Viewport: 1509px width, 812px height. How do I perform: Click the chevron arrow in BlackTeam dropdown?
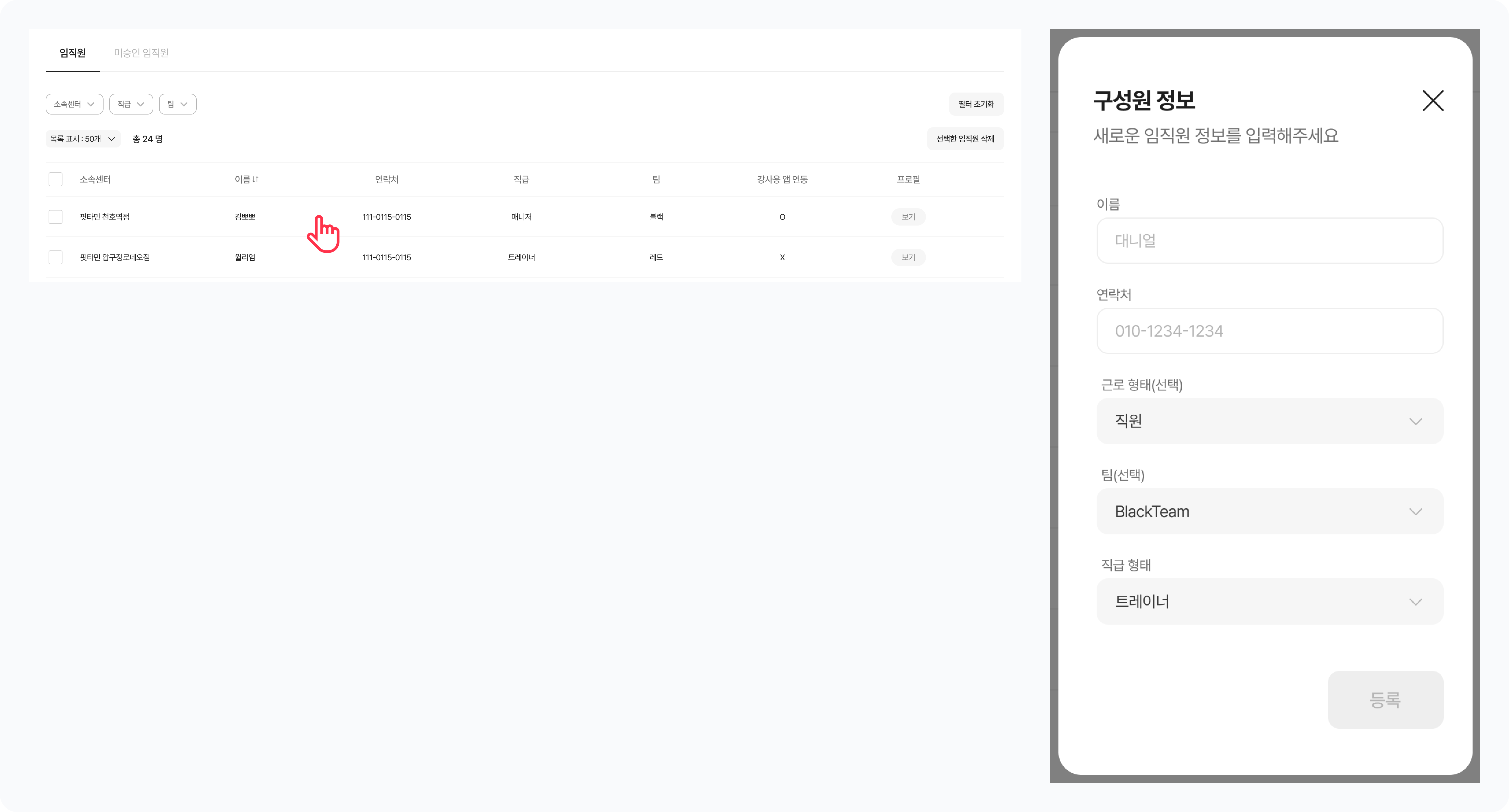tap(1415, 512)
